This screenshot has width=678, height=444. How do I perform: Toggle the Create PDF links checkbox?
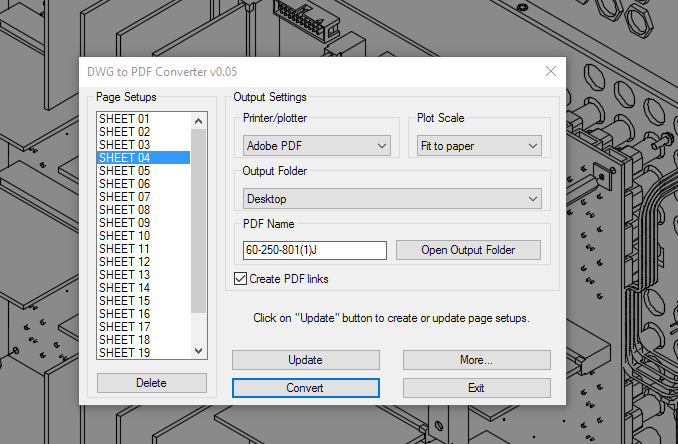pos(240,278)
